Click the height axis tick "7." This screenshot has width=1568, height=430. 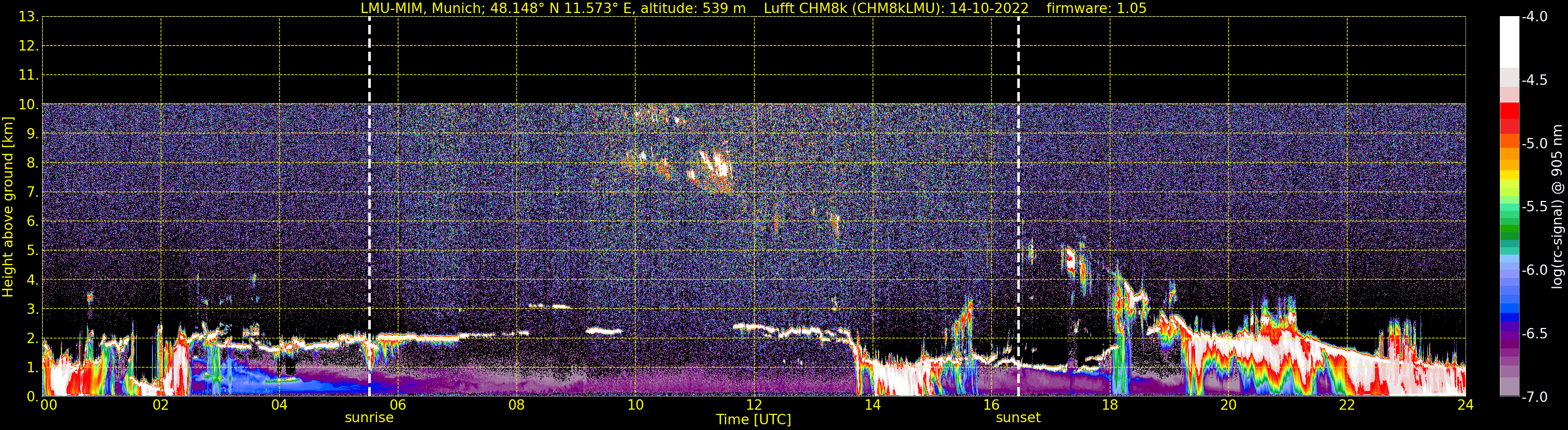pos(33,193)
